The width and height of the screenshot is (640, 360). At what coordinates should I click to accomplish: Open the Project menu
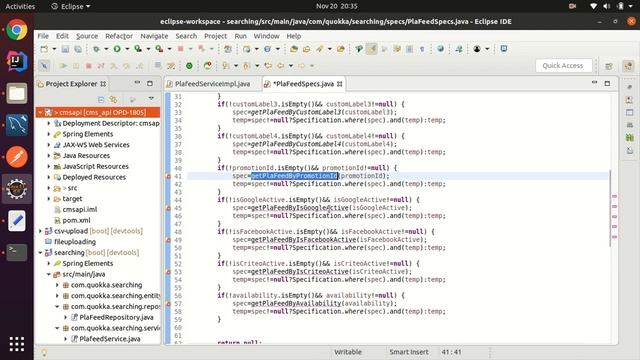click(x=216, y=36)
